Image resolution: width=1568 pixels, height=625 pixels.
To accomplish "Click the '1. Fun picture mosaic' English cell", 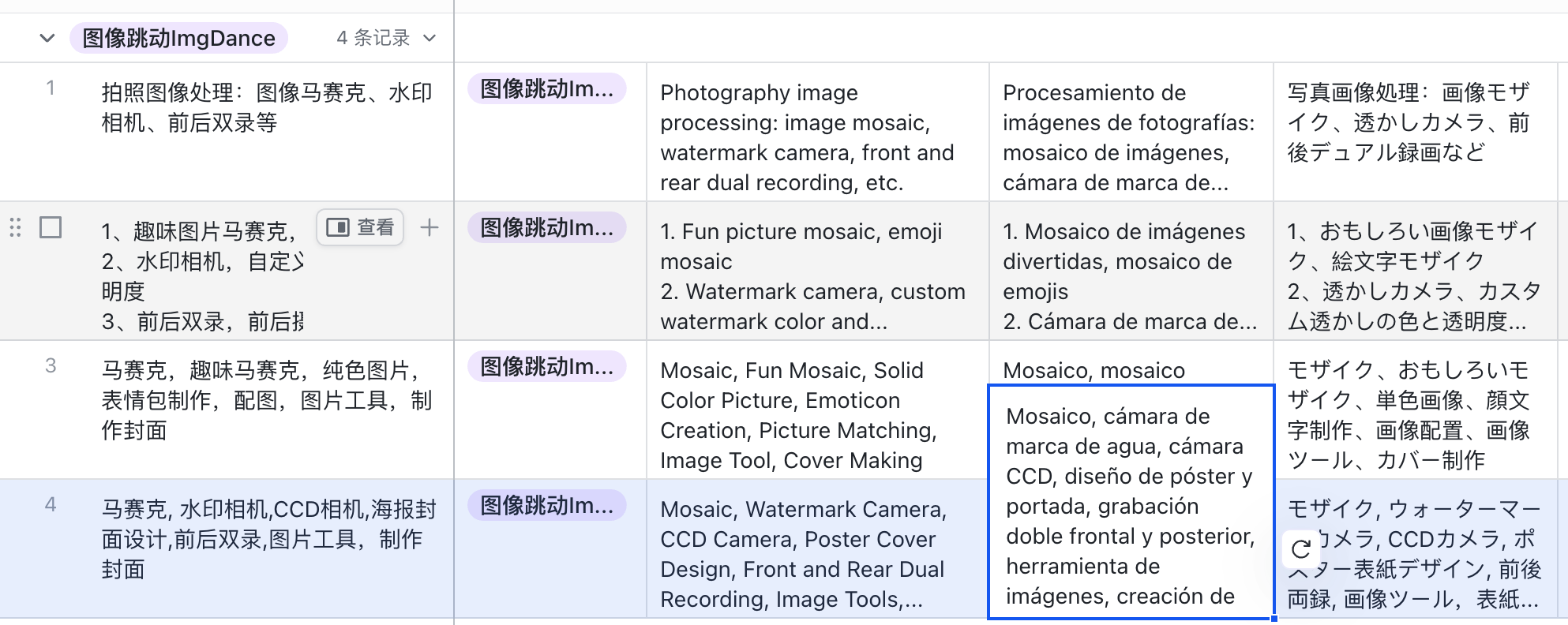I will (x=818, y=271).
